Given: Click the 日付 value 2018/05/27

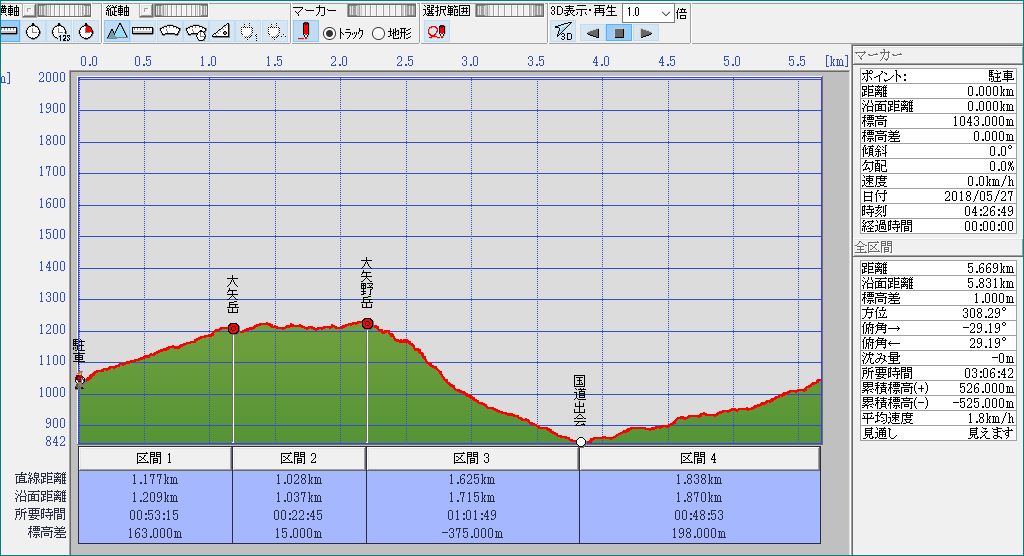Looking at the screenshot, I should point(979,196).
